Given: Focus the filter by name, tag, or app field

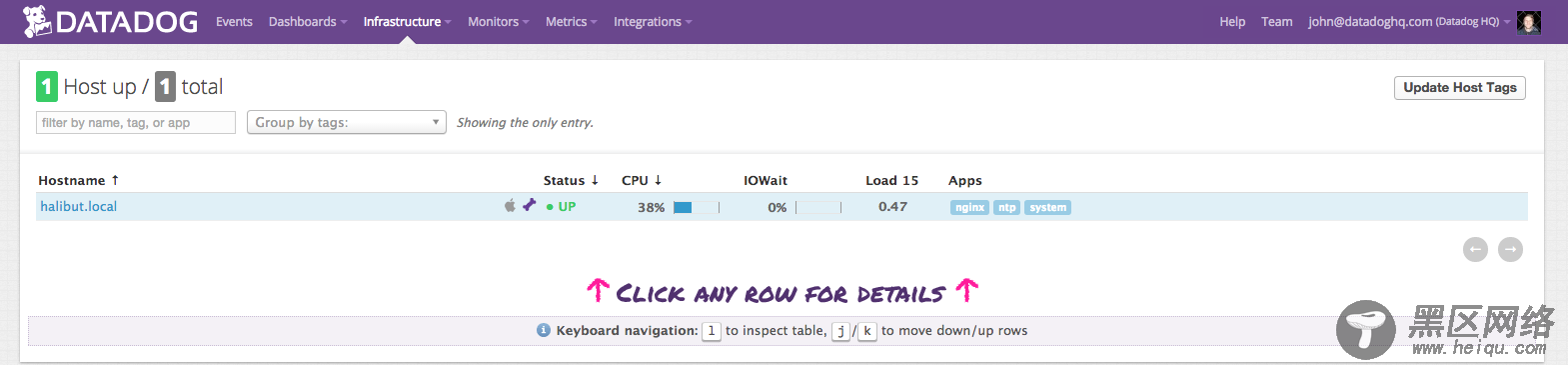Looking at the screenshot, I should [x=136, y=122].
